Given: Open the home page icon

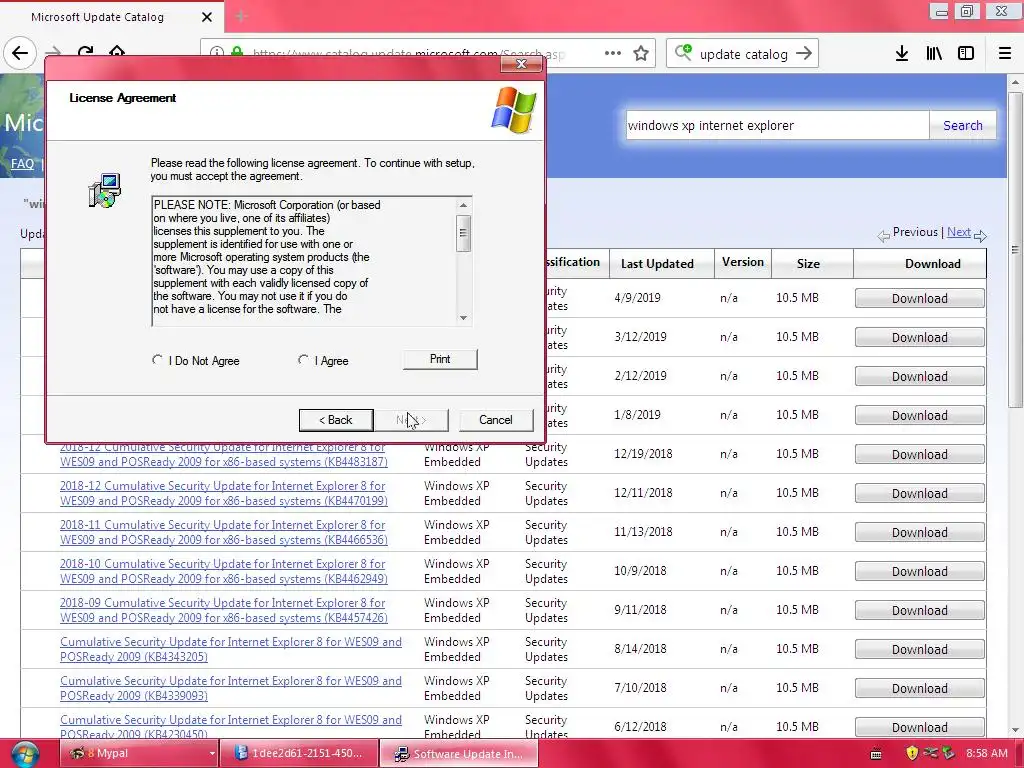Looking at the screenshot, I should coord(117,50).
